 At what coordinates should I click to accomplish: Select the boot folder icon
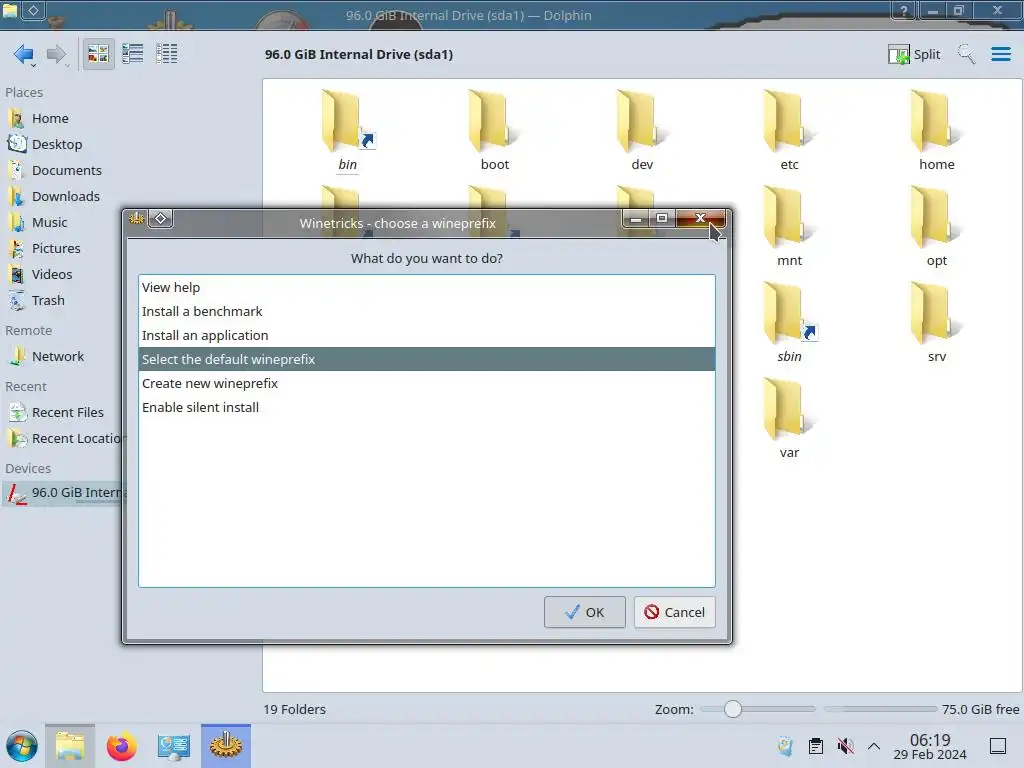tap(494, 122)
